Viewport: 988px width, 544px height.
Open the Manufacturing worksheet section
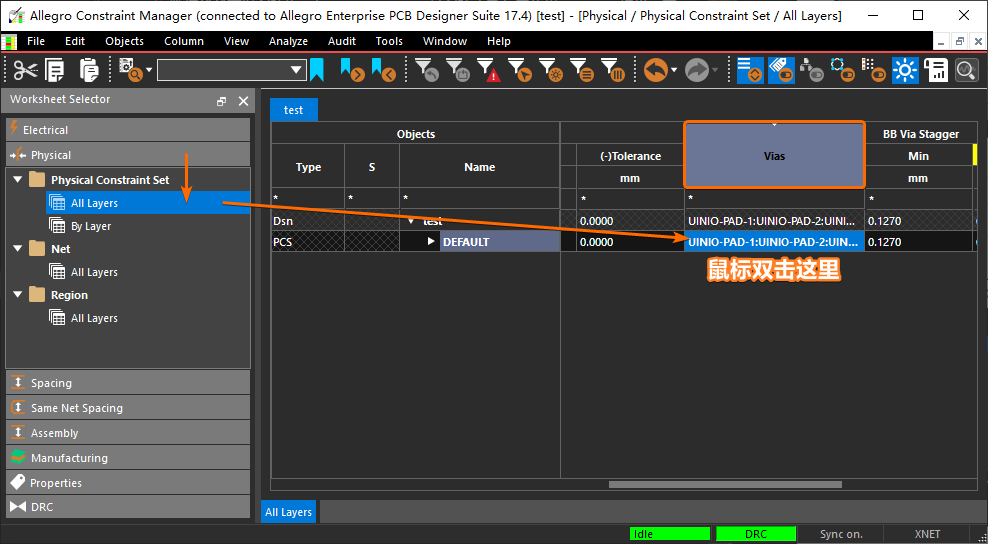[x=69, y=458]
